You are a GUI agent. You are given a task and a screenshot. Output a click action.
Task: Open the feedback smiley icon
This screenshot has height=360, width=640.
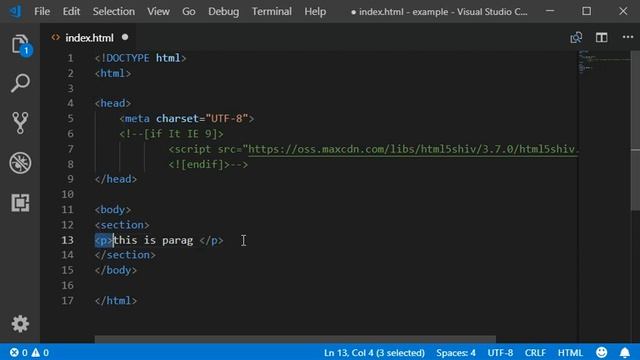click(x=602, y=352)
